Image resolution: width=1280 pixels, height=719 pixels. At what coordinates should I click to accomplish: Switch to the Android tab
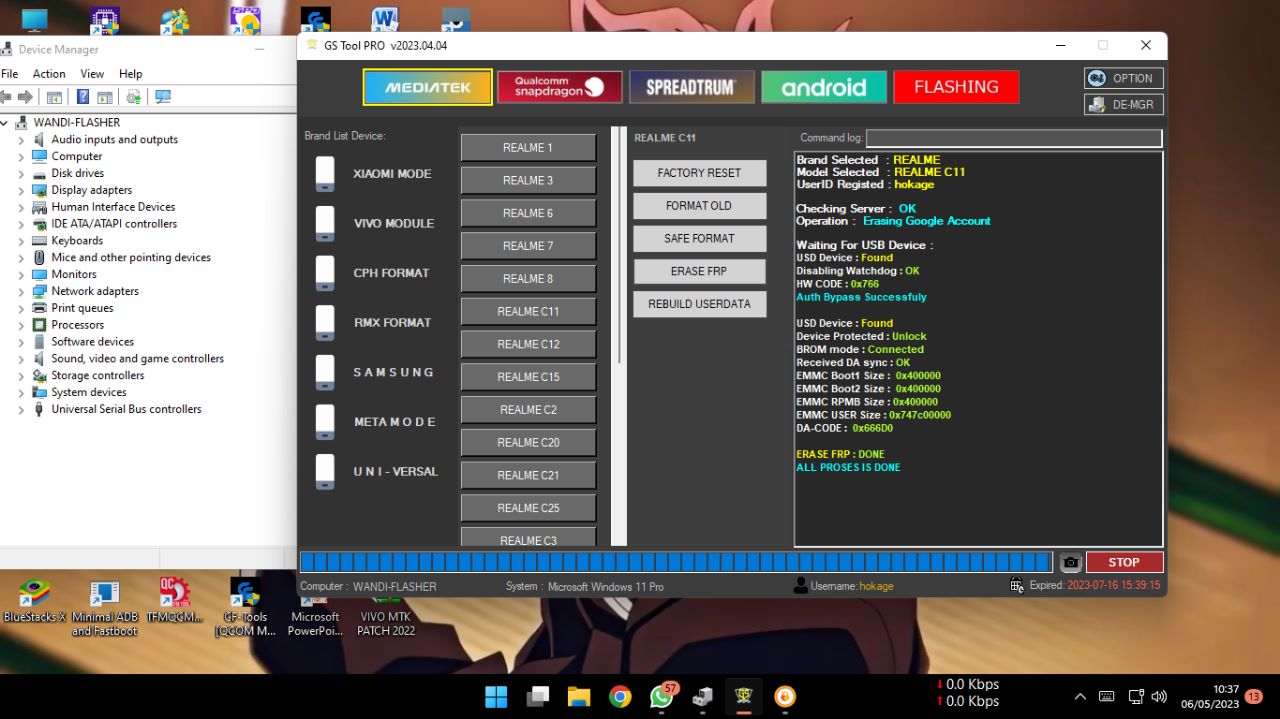tap(824, 87)
